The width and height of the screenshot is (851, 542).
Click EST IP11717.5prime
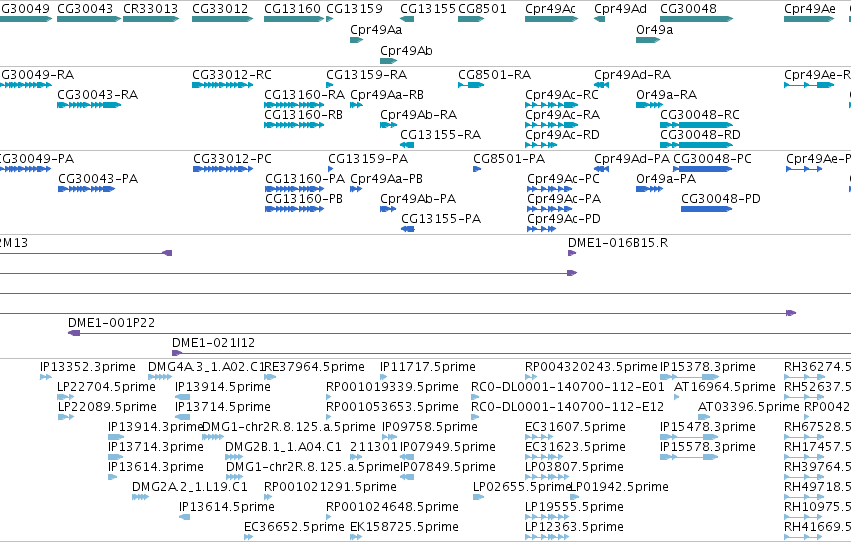point(385,377)
